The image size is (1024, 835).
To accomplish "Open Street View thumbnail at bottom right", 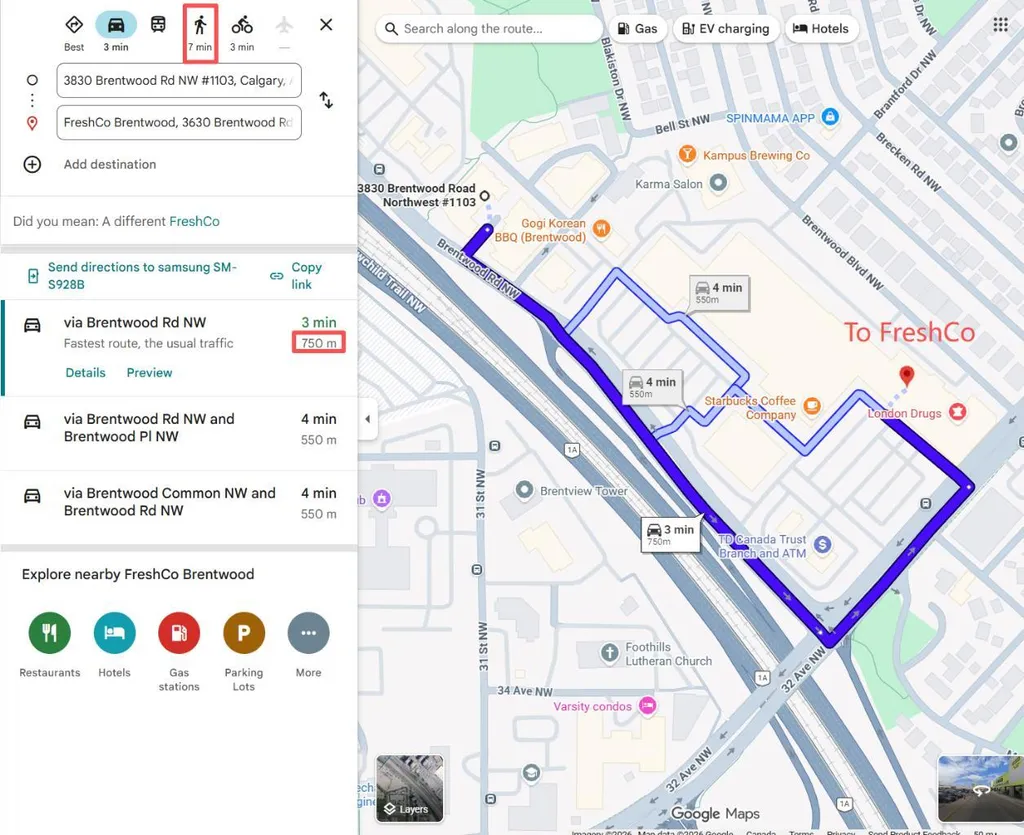I will pyautogui.click(x=980, y=789).
